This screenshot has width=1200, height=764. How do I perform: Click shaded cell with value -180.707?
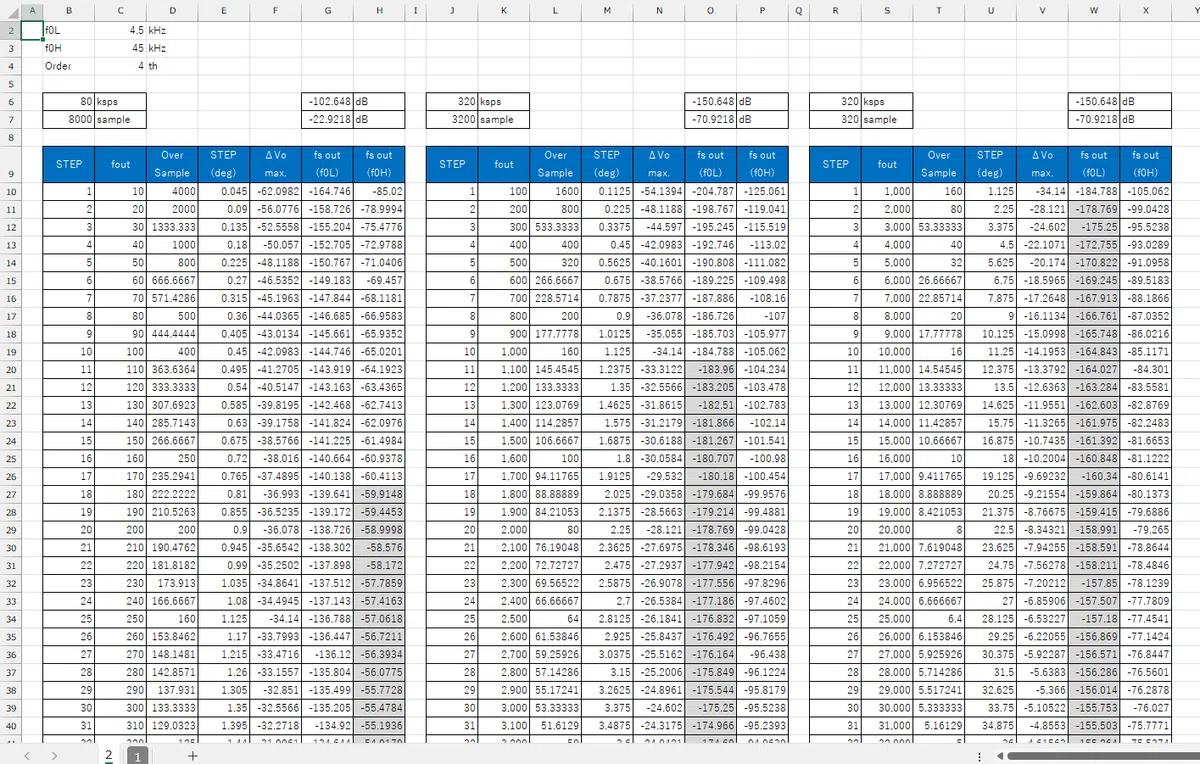[x=710, y=458]
